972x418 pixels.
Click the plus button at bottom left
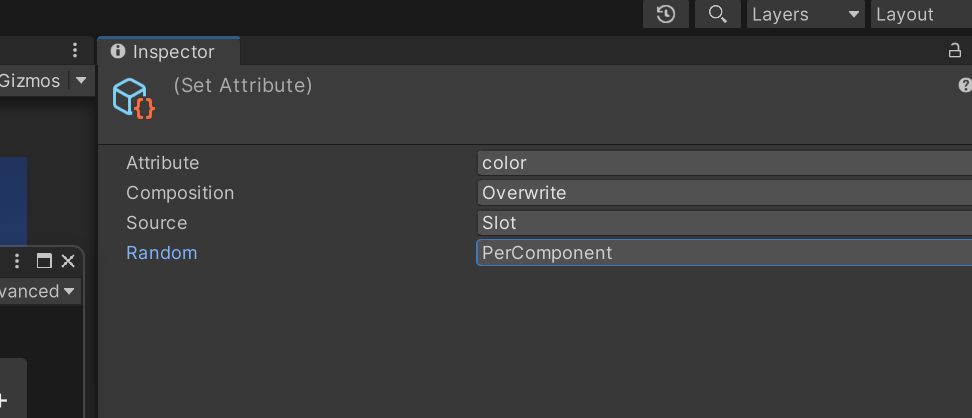tap(4, 400)
